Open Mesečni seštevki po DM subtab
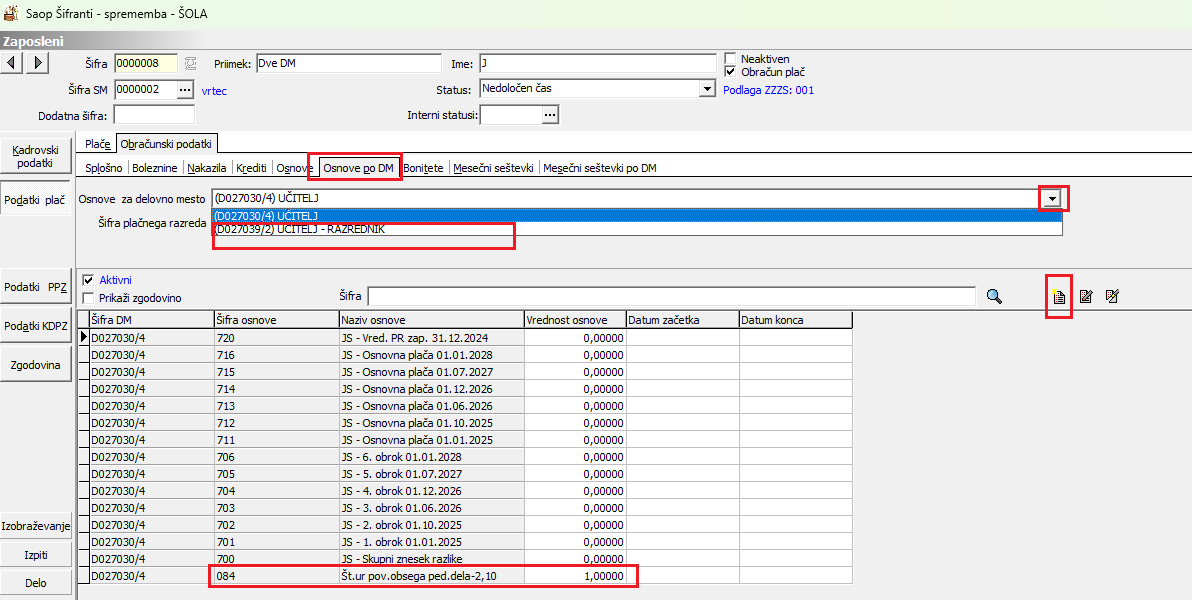This screenshot has width=1192, height=600. pyautogui.click(x=600, y=168)
